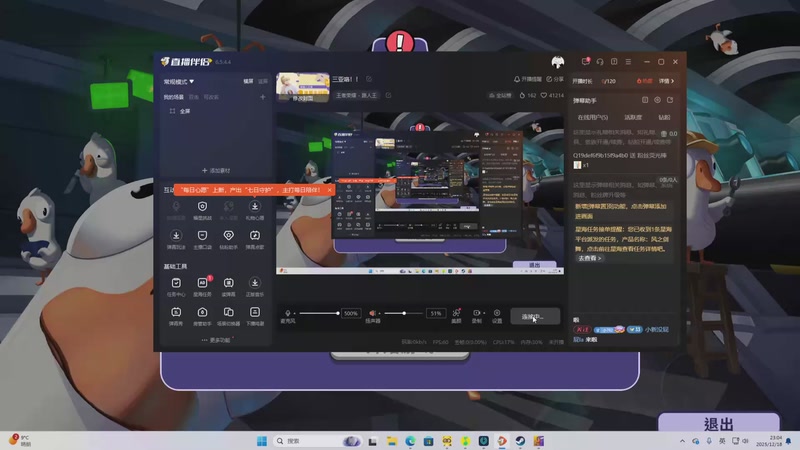Click the 添加素材 button
This screenshot has height=450, width=800.
point(216,170)
